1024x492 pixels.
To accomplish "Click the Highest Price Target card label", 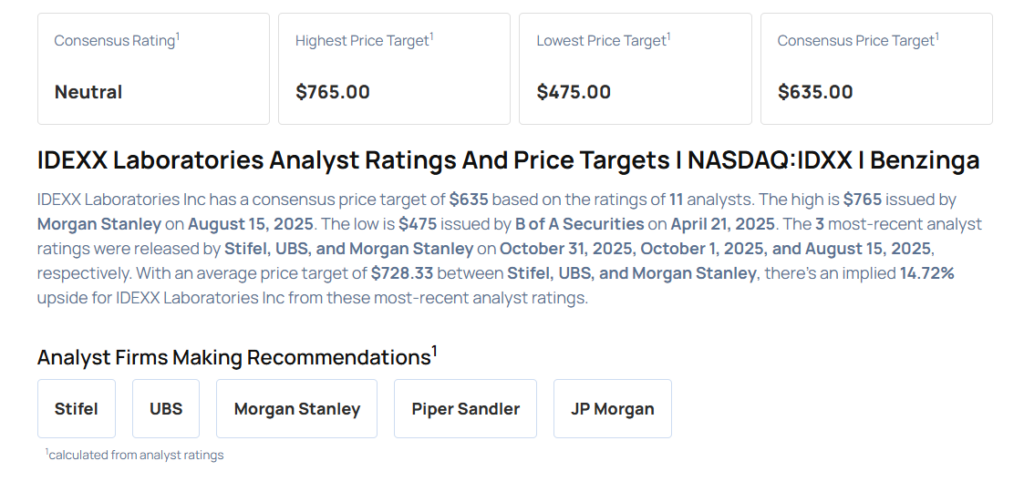I will [x=363, y=41].
